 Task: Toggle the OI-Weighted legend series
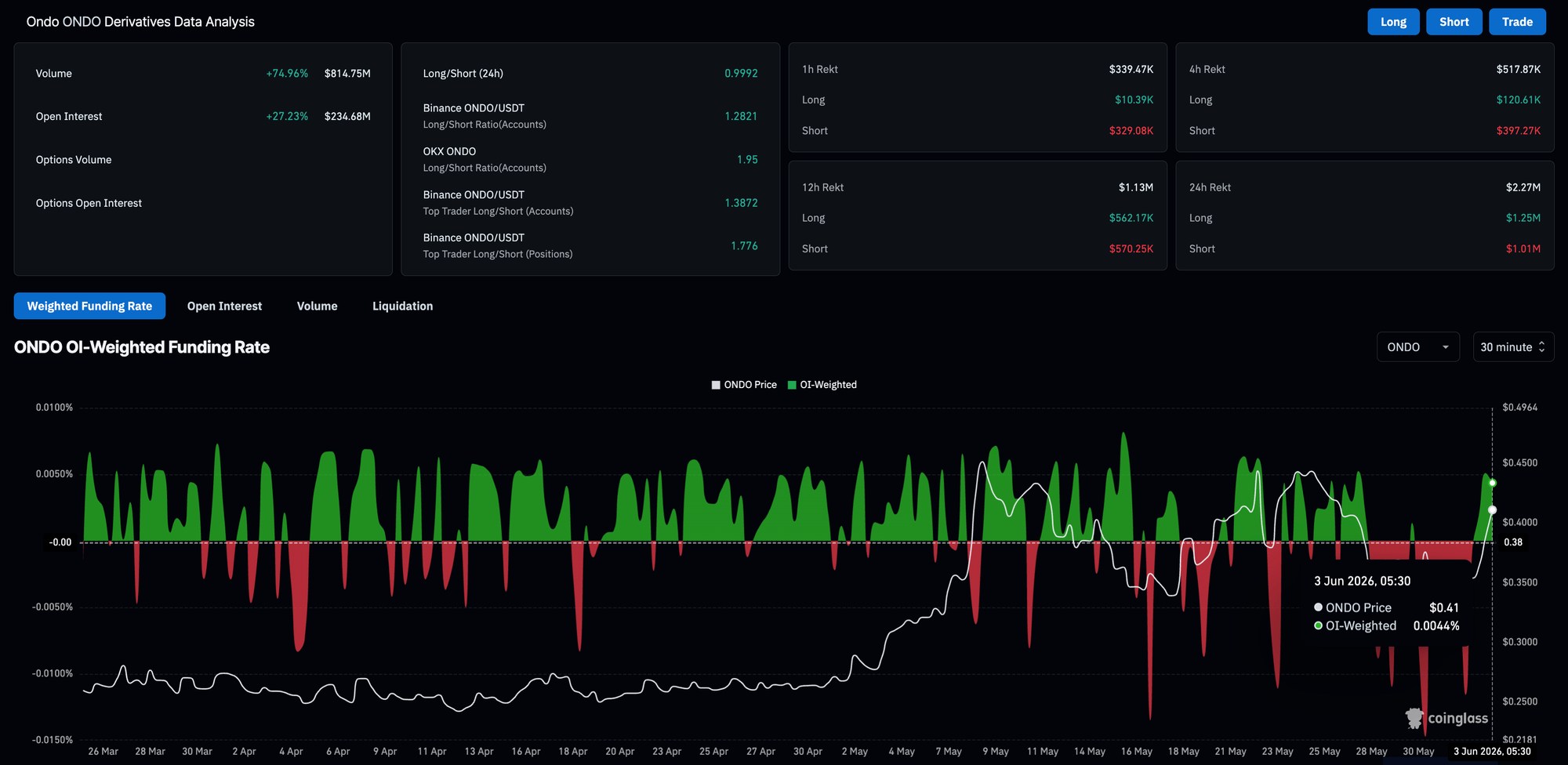(822, 385)
